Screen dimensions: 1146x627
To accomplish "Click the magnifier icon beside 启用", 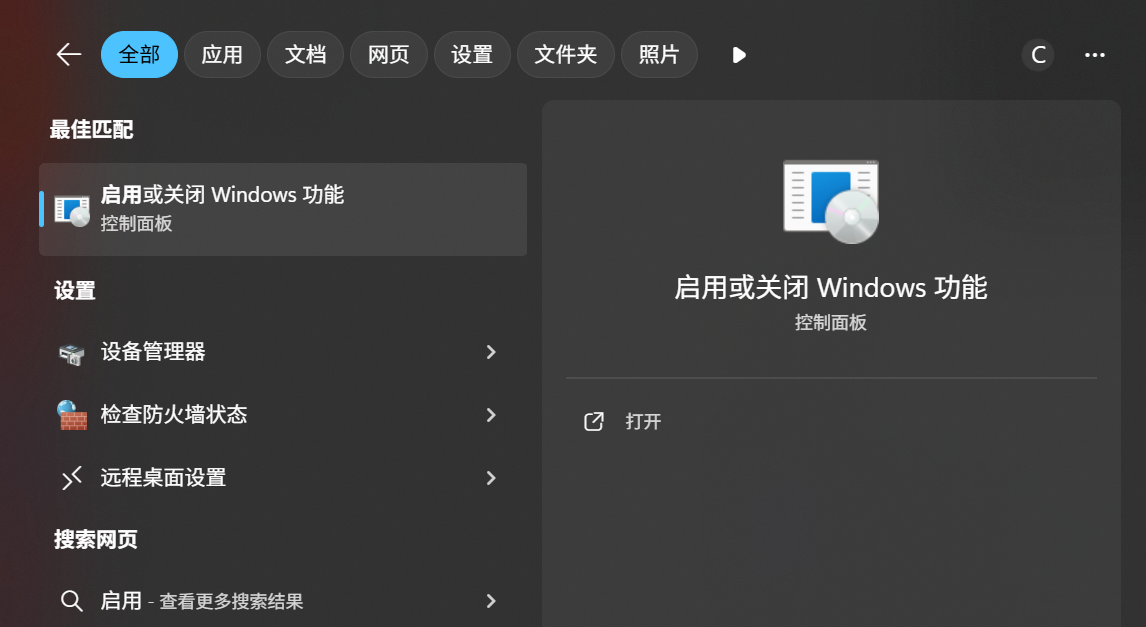I will click(72, 601).
